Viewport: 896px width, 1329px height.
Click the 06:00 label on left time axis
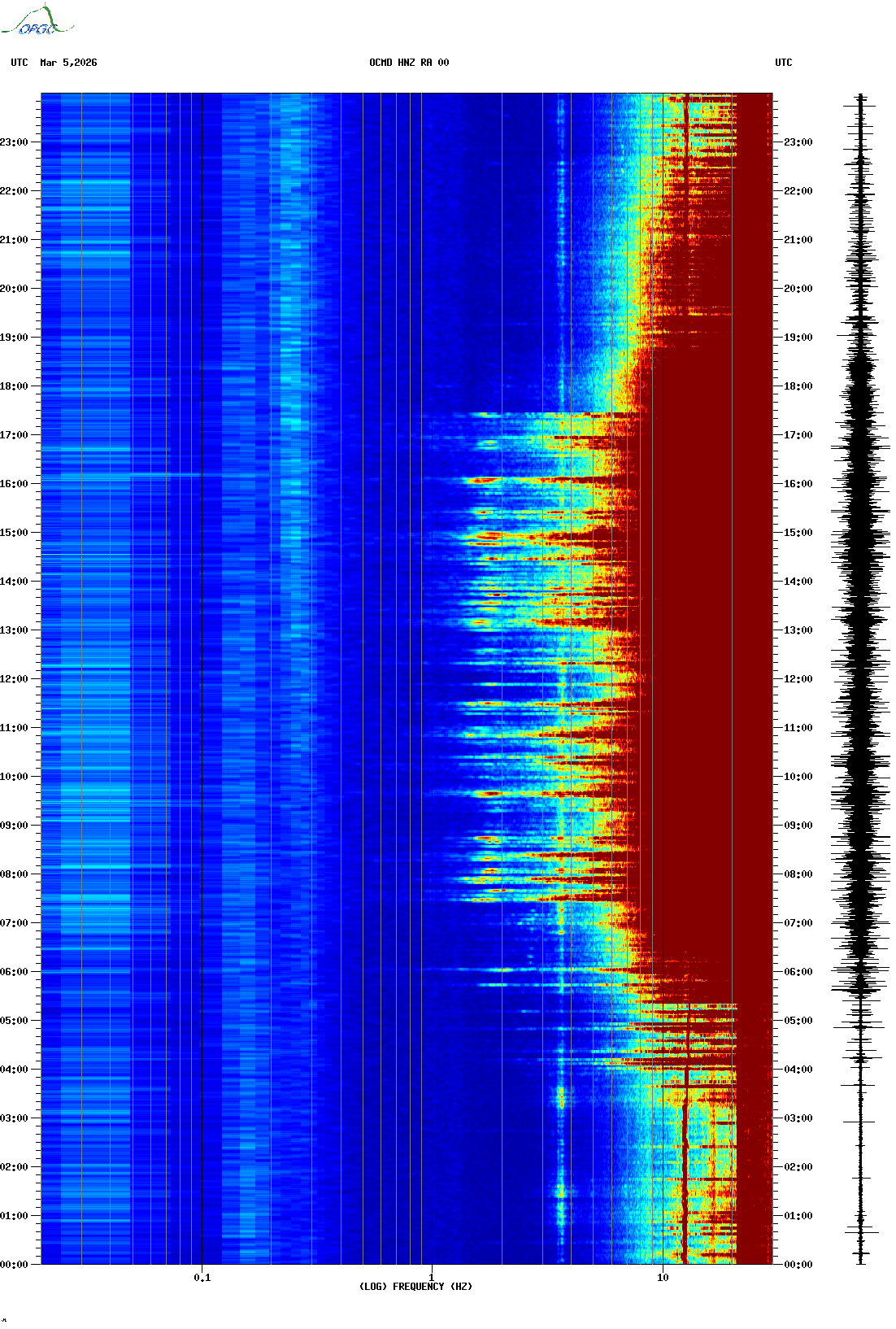(14, 972)
